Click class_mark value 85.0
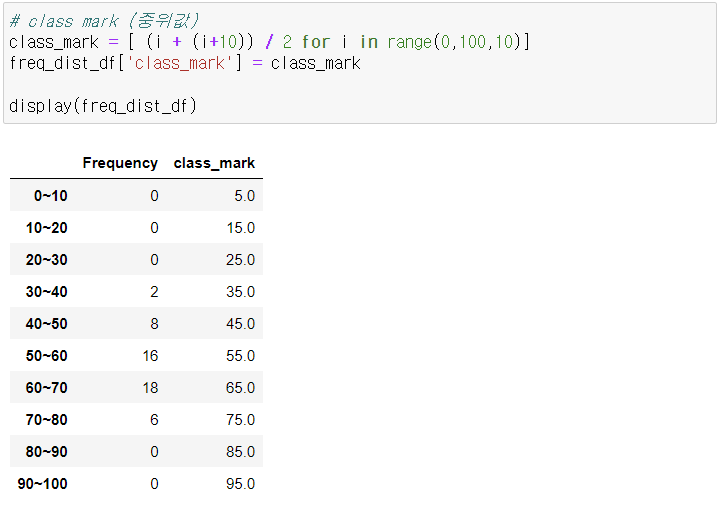Image resolution: width=718 pixels, height=505 pixels. pos(240,452)
